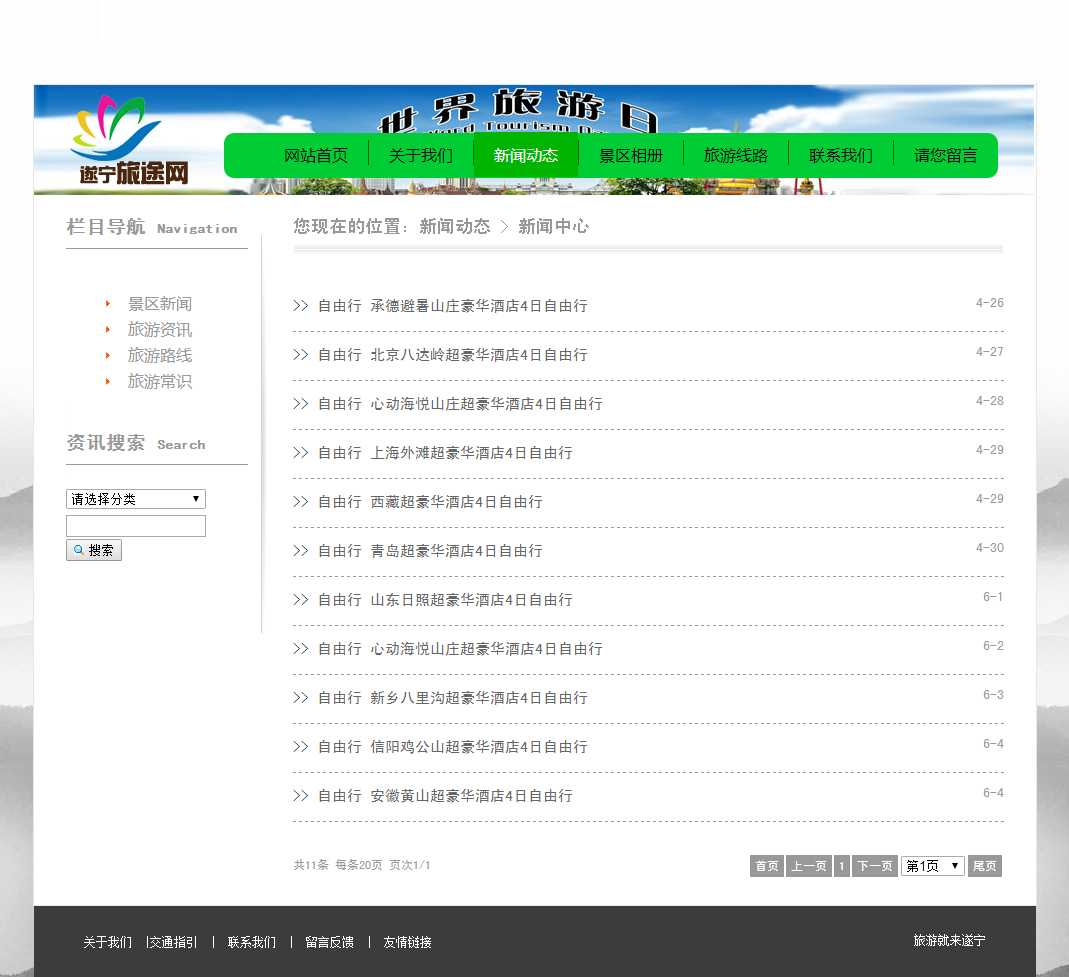The height and width of the screenshot is (977, 1069).
Task: Click 新闻动态 in the breadcrumb path
Action: coord(455,227)
